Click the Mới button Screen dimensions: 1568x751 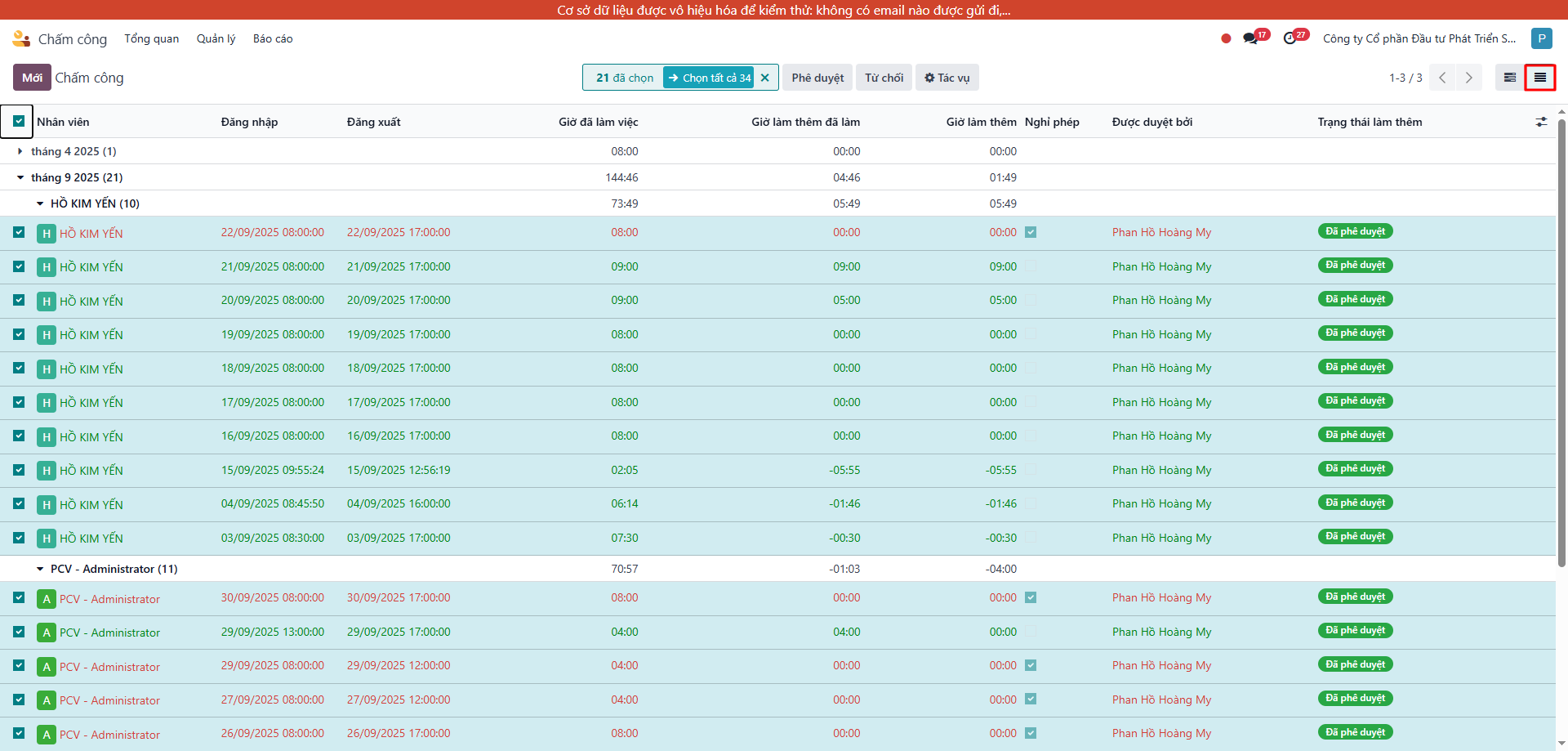pyautogui.click(x=32, y=78)
